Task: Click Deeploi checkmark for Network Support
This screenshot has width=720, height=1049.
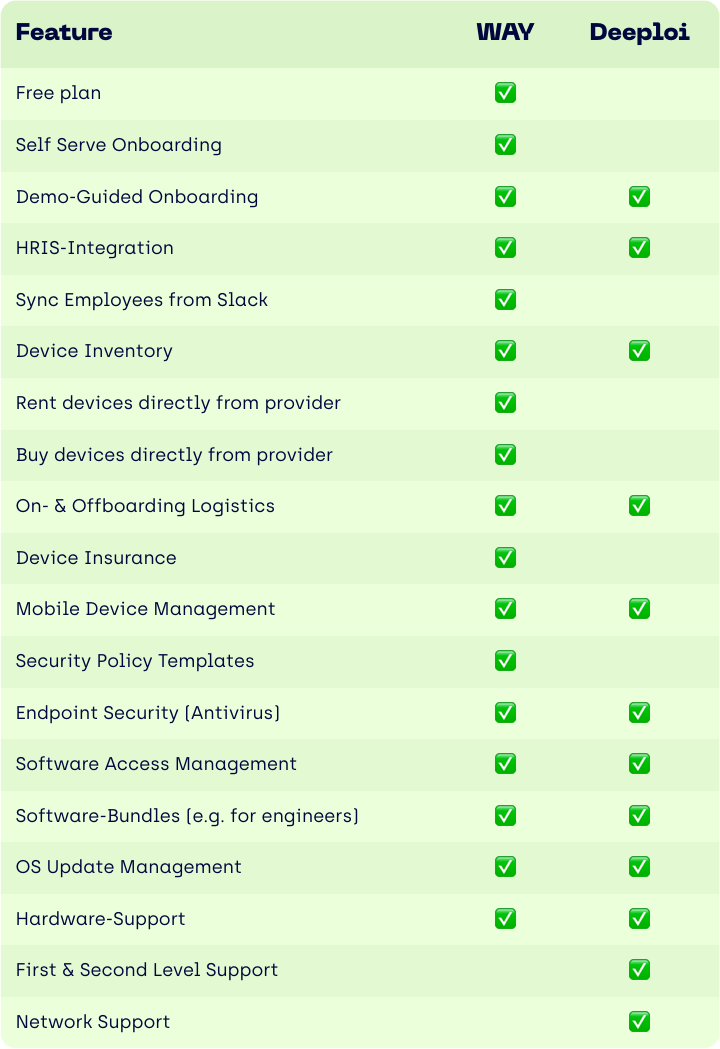Action: [x=639, y=1022]
